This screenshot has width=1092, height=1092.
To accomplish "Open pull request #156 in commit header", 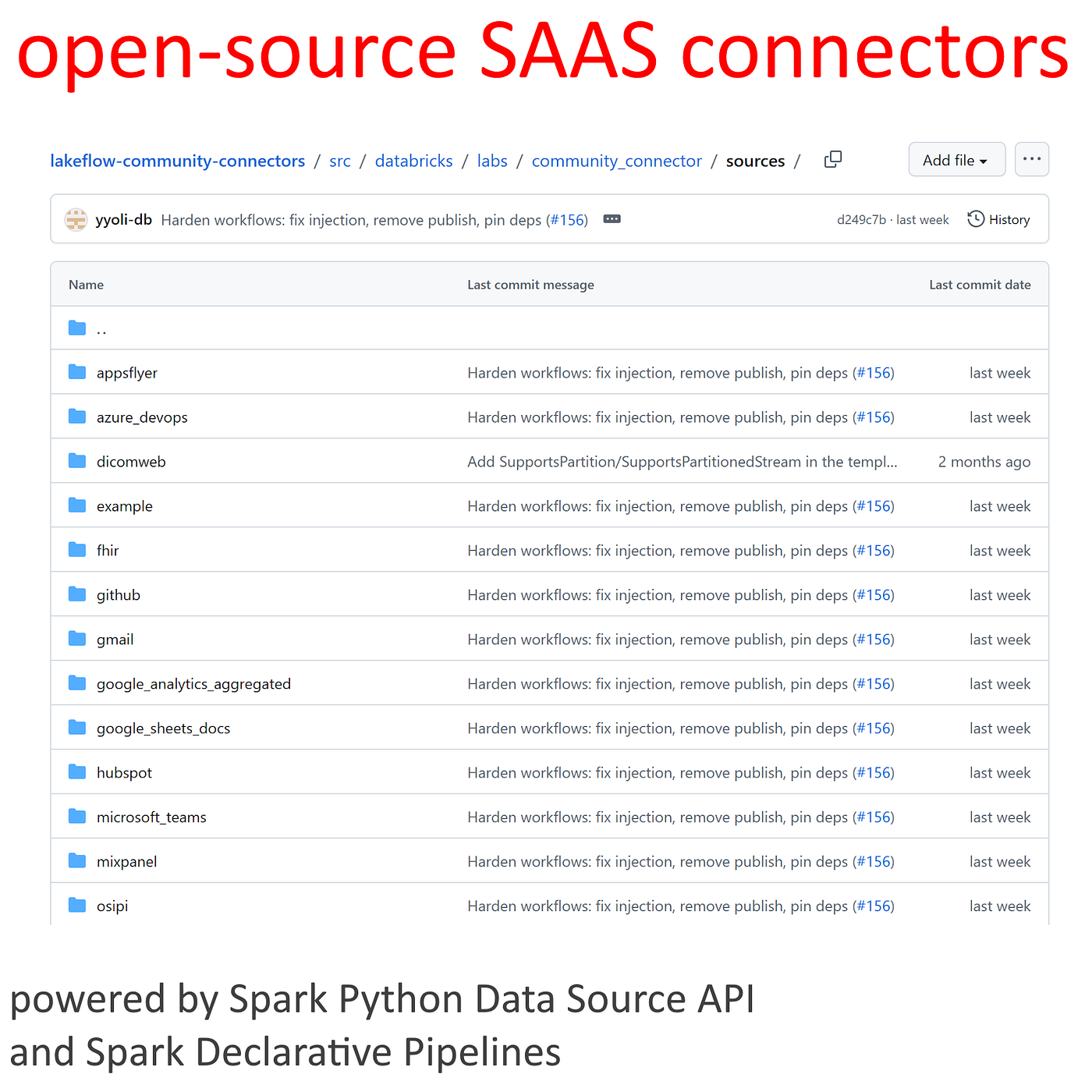I will tap(567, 220).
